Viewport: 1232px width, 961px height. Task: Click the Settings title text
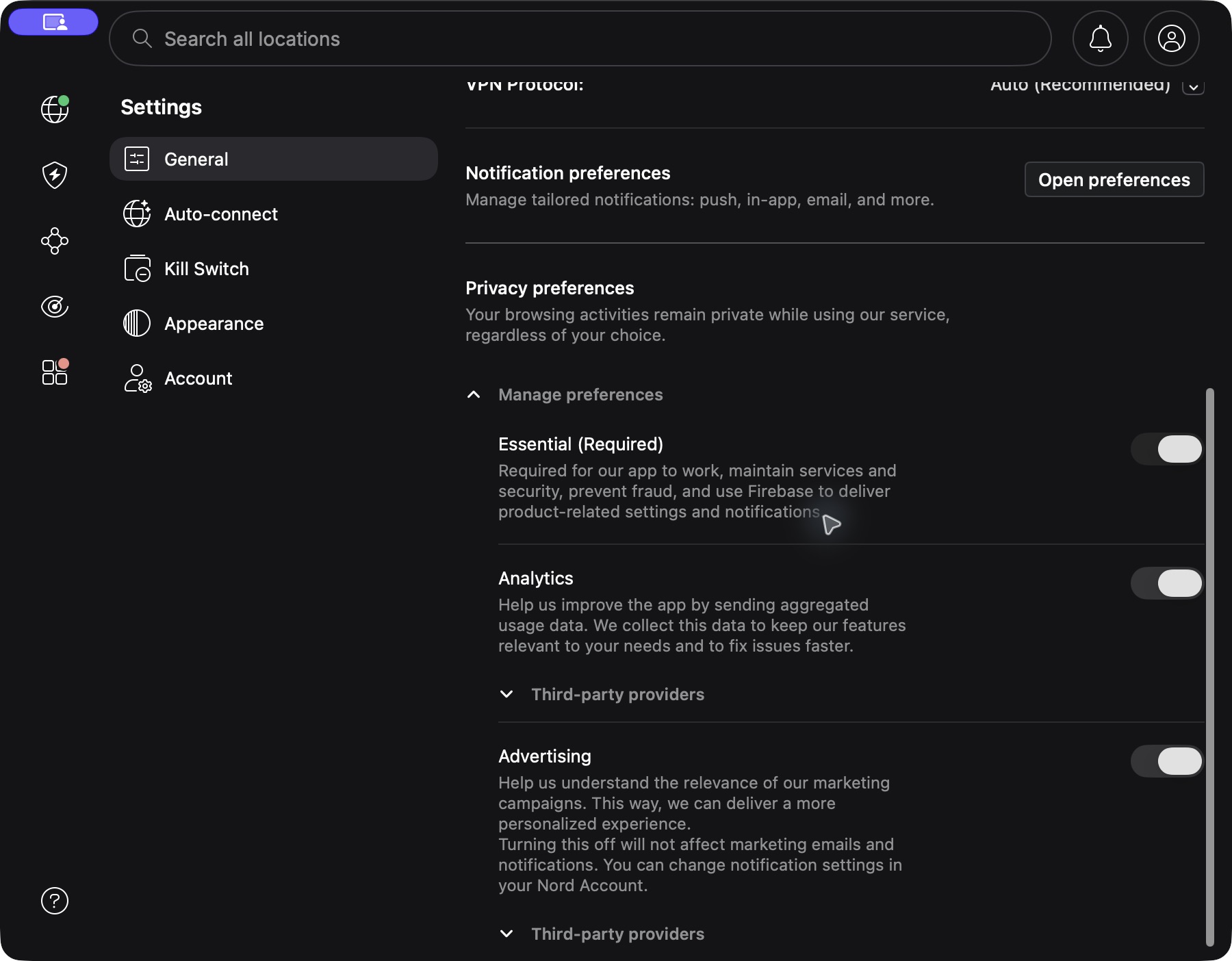[161, 107]
